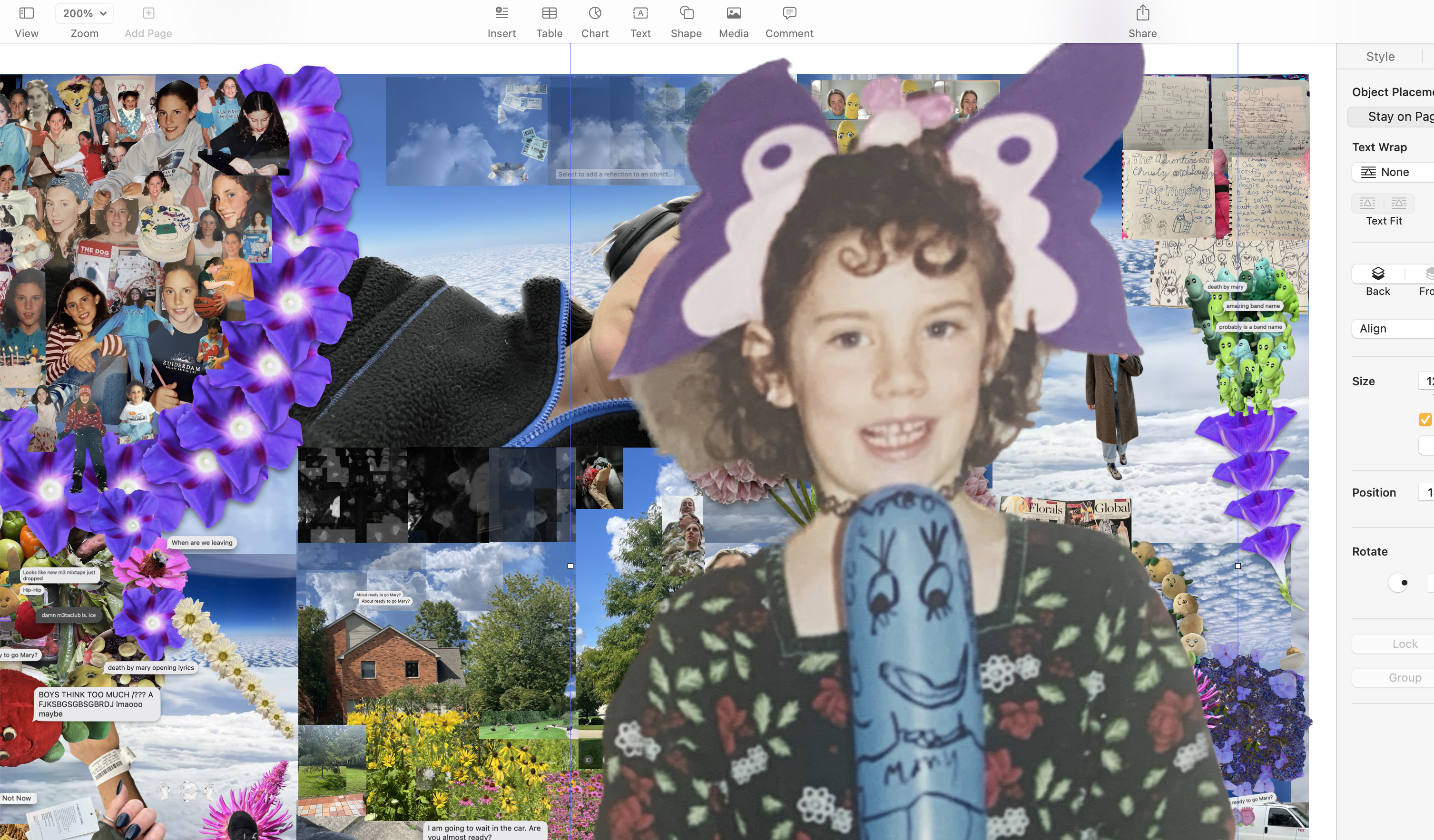The height and width of the screenshot is (840, 1434).
Task: Open the 200% Zoom dropdown
Action: point(84,13)
